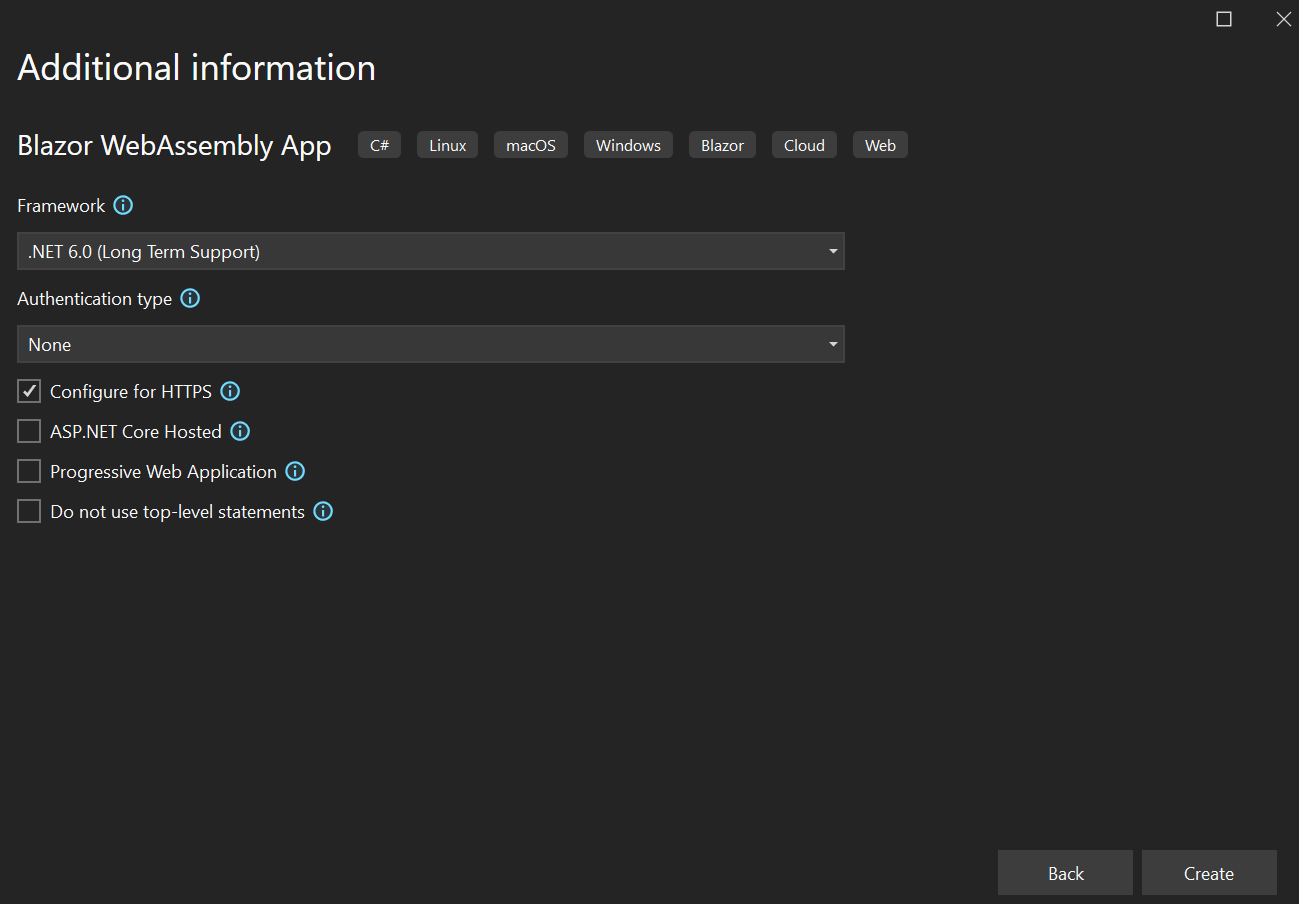Click the Framework info icon
1299x904 pixels.
[x=123, y=205]
